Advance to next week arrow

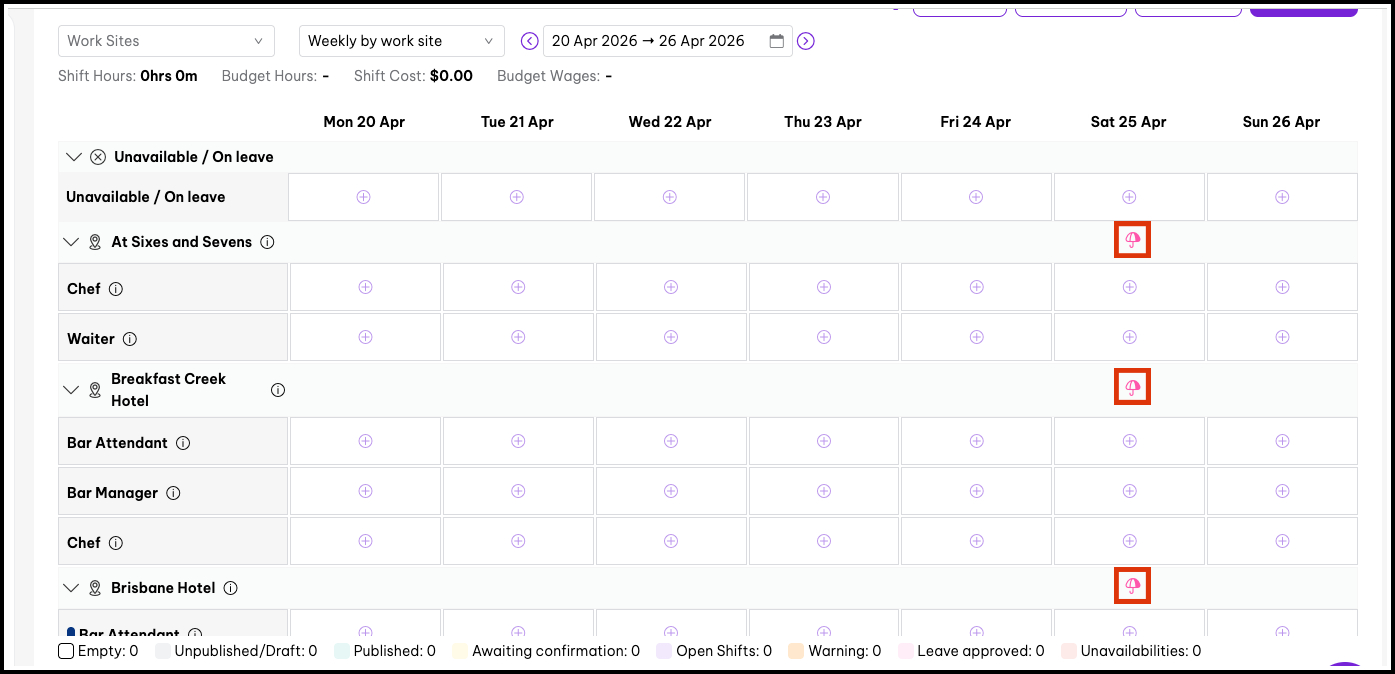click(x=806, y=41)
